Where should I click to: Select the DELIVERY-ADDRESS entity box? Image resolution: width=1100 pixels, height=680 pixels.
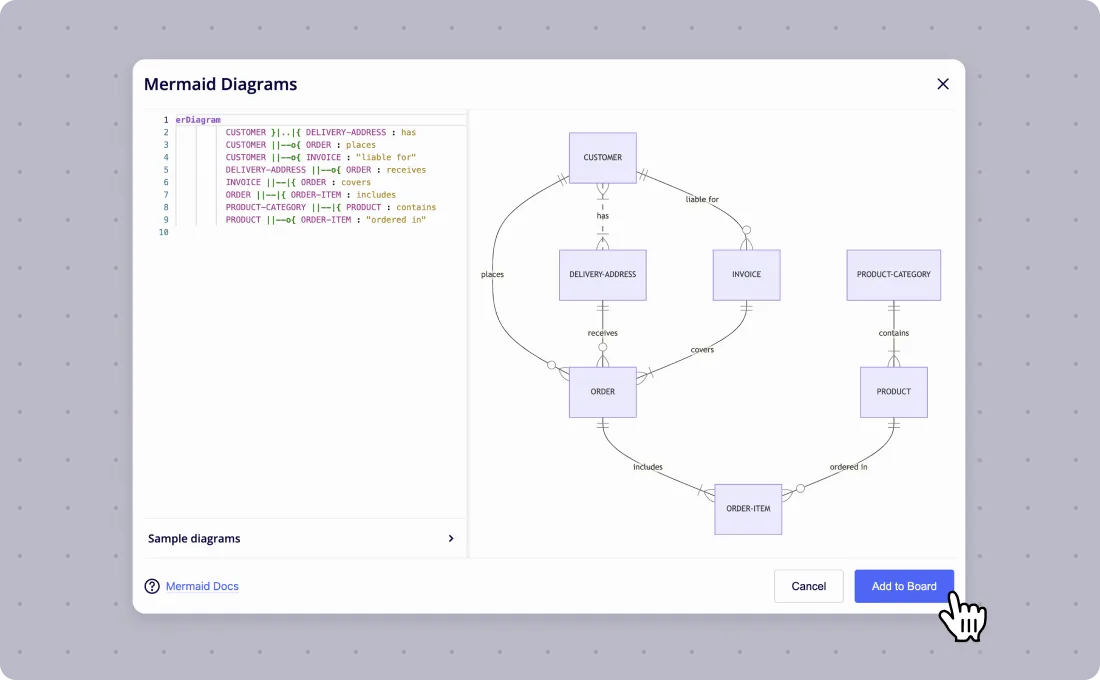click(x=603, y=274)
